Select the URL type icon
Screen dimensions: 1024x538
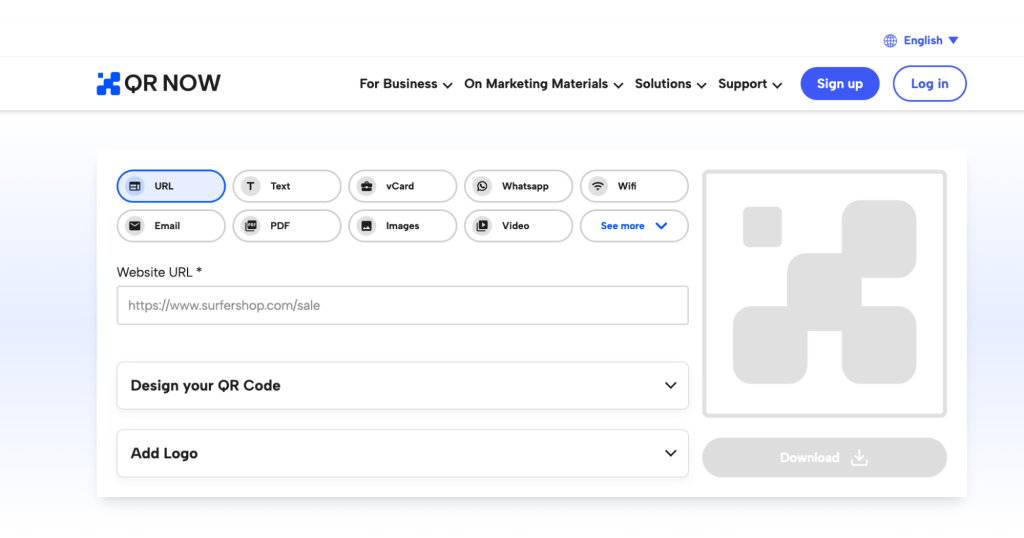tap(135, 186)
